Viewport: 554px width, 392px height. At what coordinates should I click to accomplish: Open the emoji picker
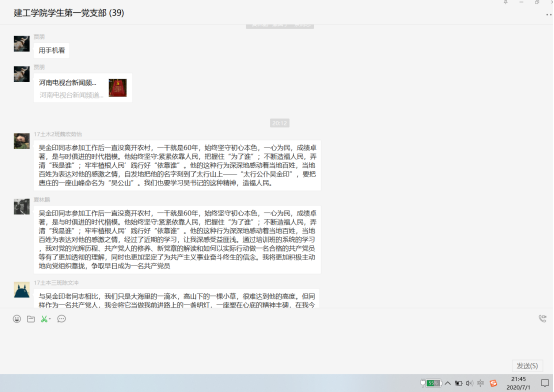point(17,319)
